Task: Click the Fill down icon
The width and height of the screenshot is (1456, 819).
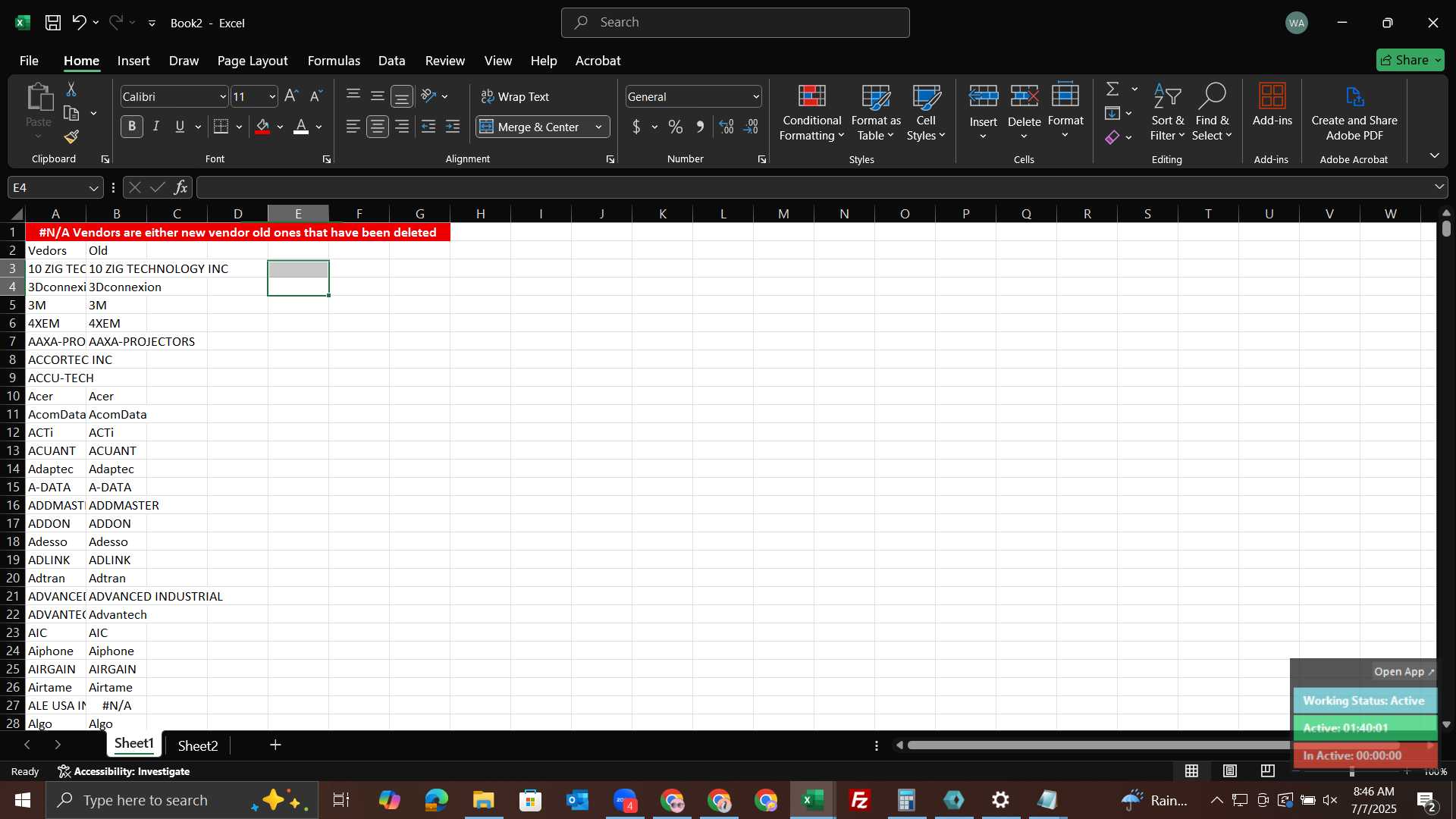Action: 1112,113
